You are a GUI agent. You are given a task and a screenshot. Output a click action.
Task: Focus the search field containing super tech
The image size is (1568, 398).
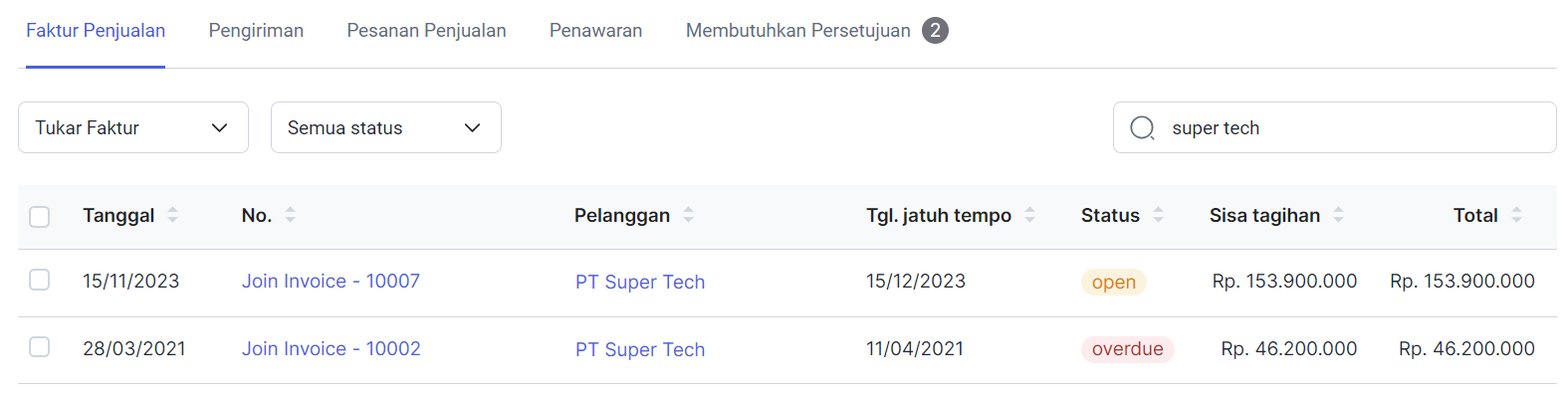point(1334,127)
